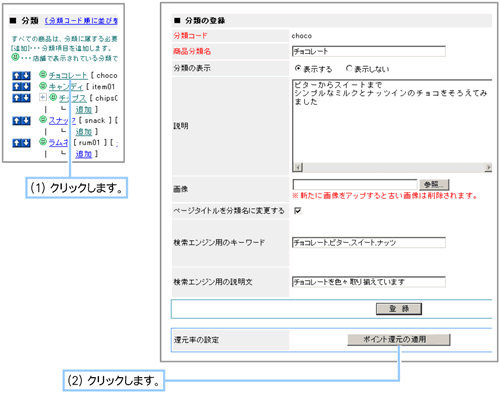Click the 説明 scrollbar left arrow
This screenshot has height=394, width=500.
298,167
